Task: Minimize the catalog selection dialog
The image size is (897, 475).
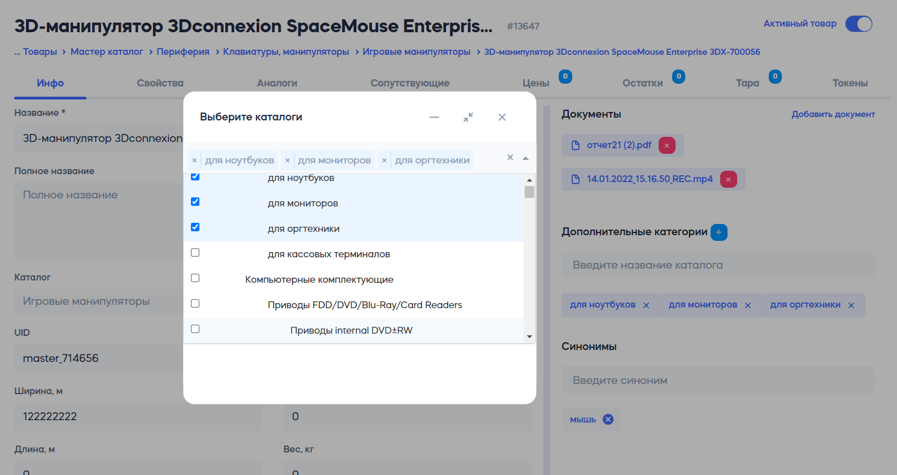Action: (434, 117)
